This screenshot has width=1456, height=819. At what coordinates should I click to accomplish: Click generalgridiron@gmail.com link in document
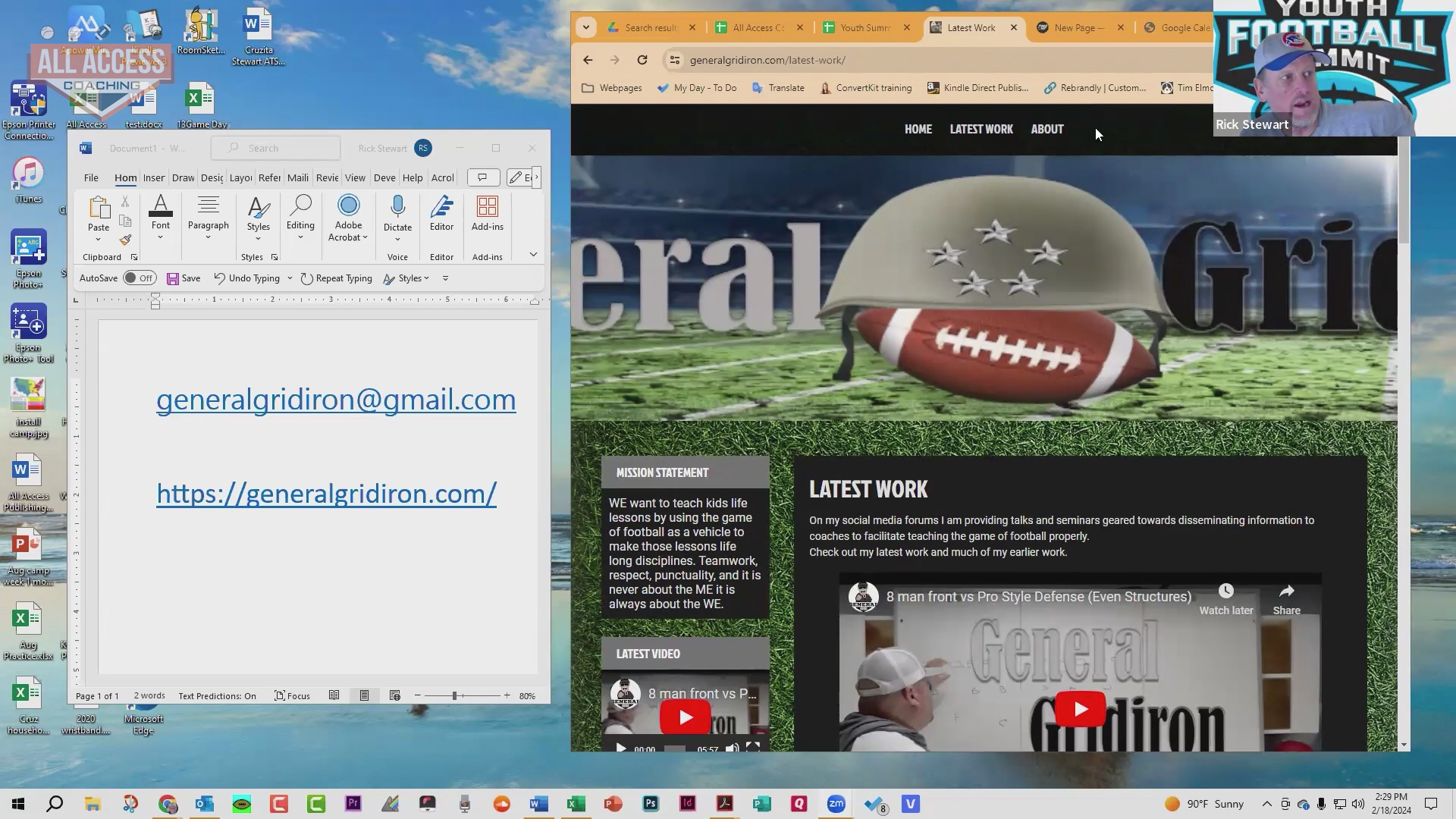click(336, 399)
